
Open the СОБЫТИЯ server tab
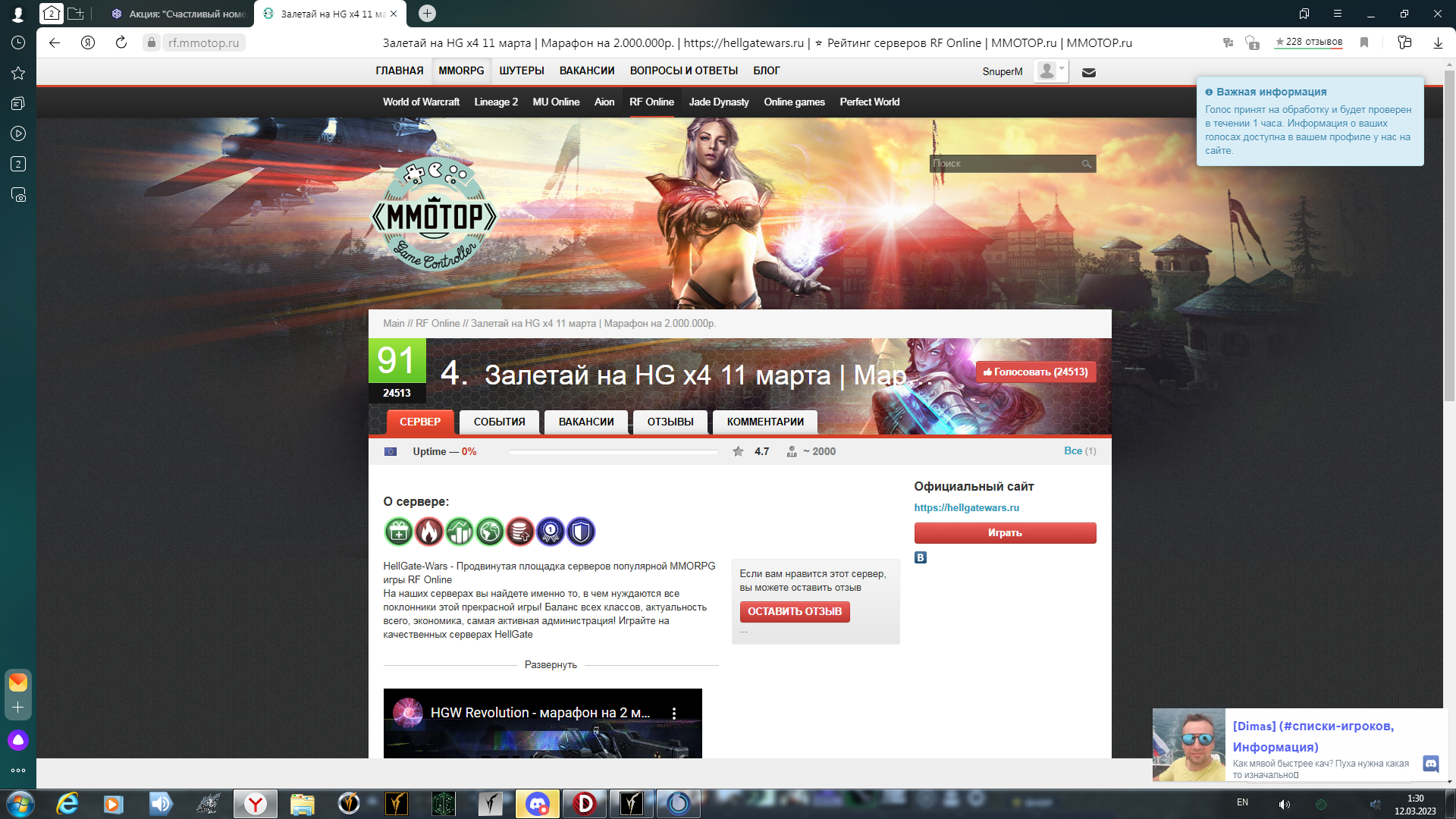click(499, 422)
